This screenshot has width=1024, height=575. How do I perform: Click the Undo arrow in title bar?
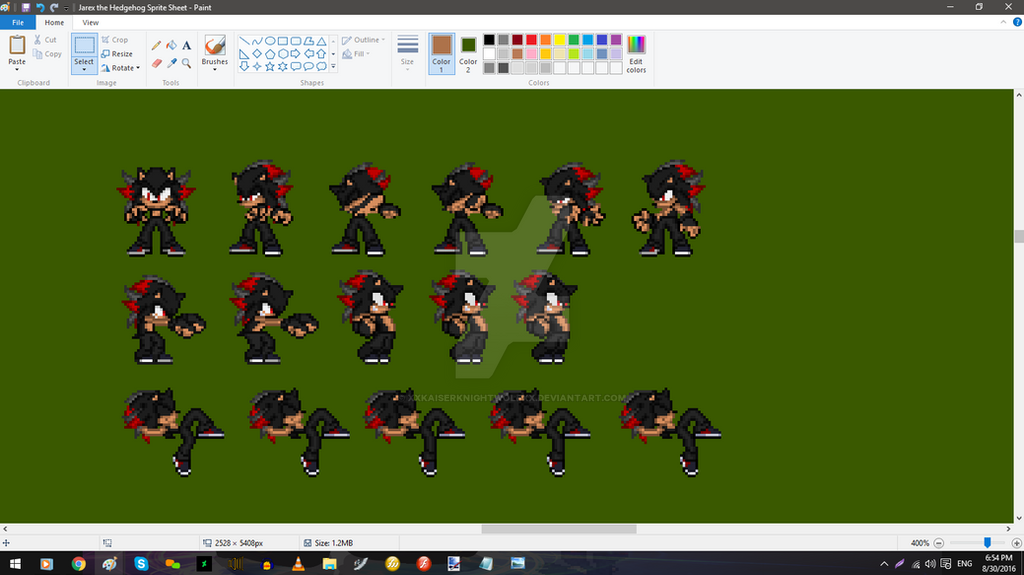pos(40,7)
